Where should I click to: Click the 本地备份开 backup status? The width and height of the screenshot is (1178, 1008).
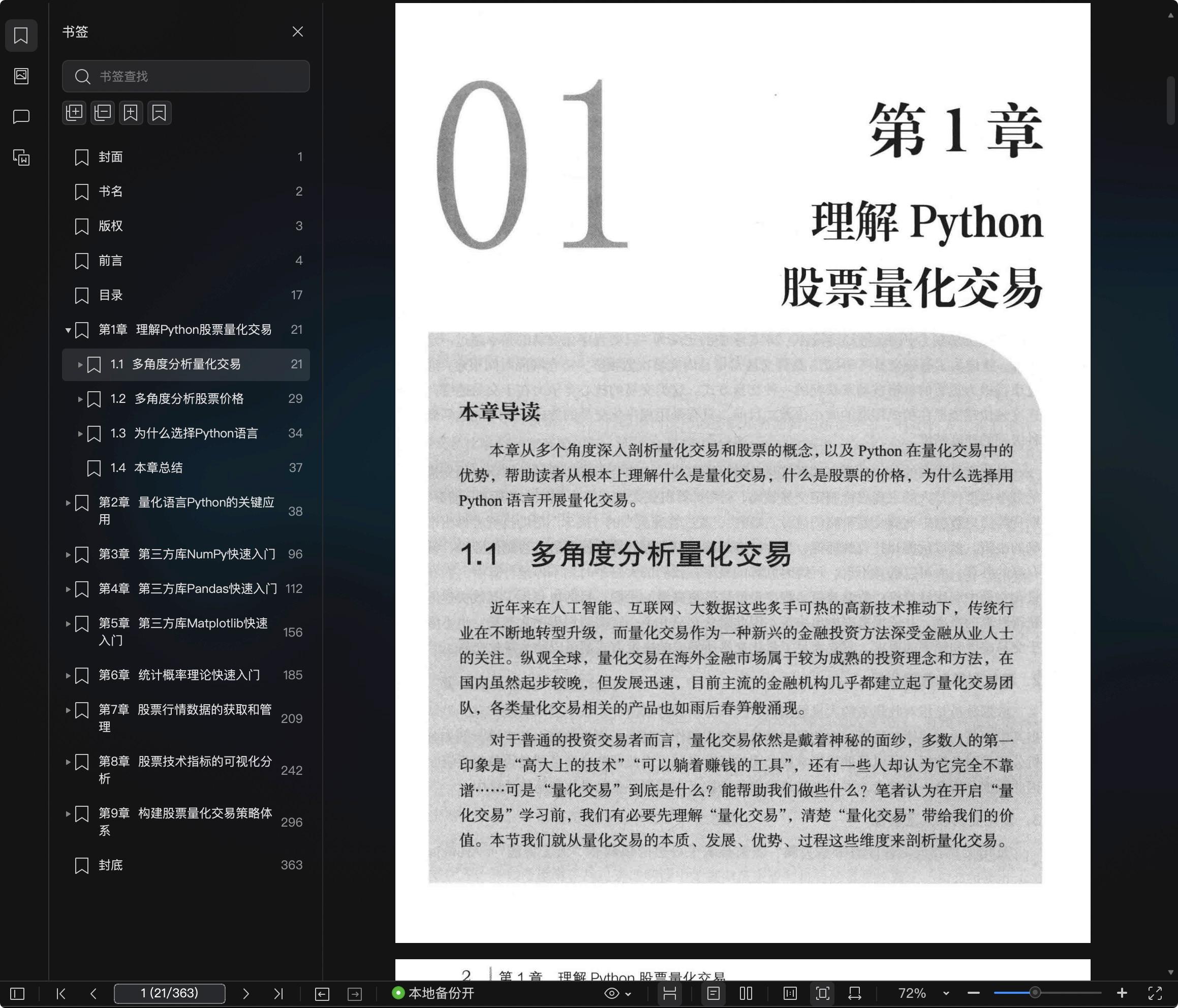[x=433, y=993]
